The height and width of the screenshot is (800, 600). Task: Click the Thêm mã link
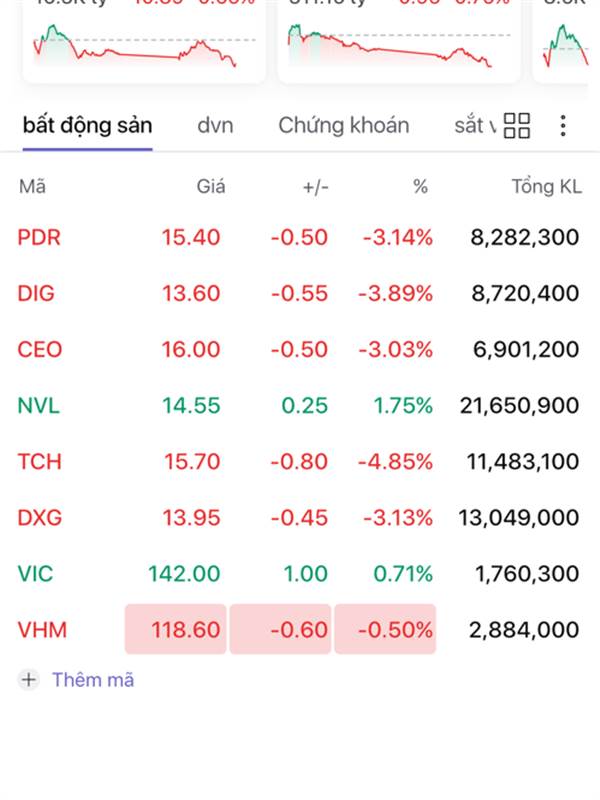tap(93, 680)
